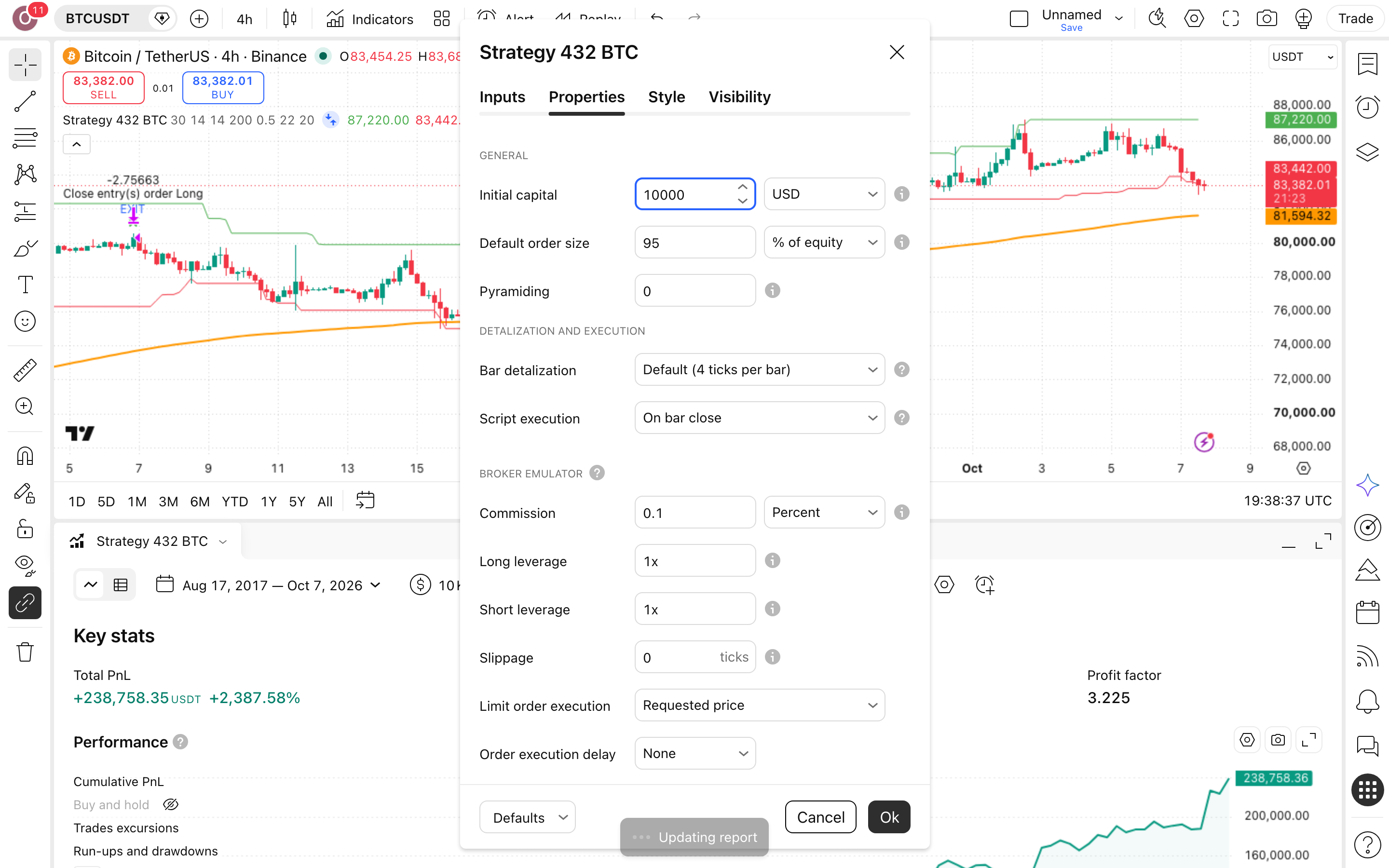This screenshot has width=1389, height=868.
Task: Open the emoji and icons tool
Action: pyautogui.click(x=25, y=322)
